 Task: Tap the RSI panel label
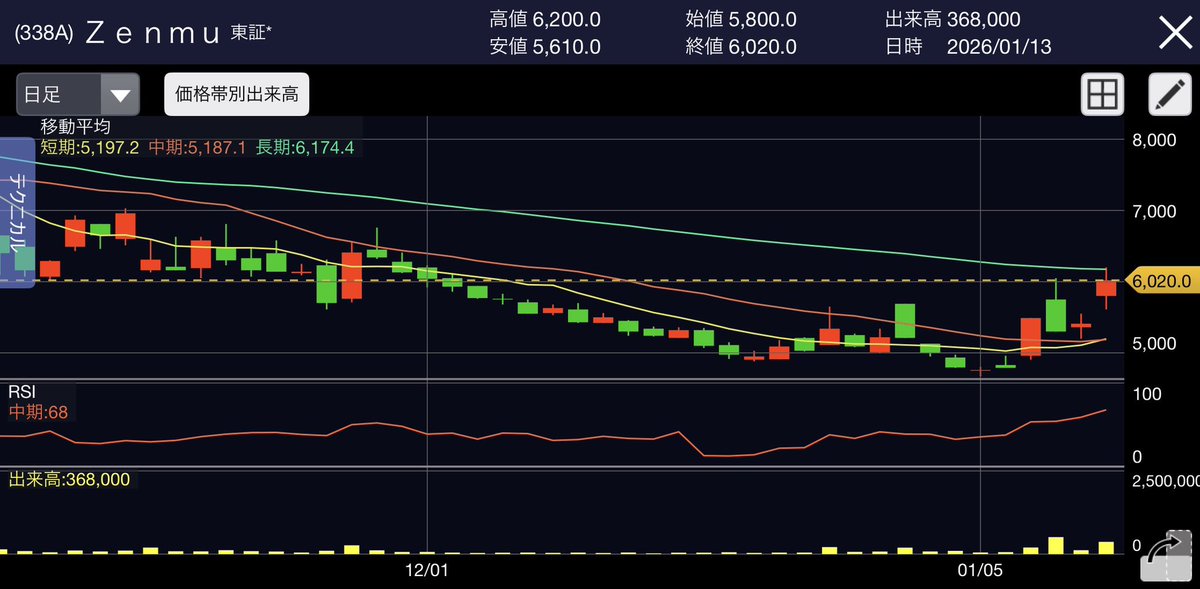tap(22, 391)
